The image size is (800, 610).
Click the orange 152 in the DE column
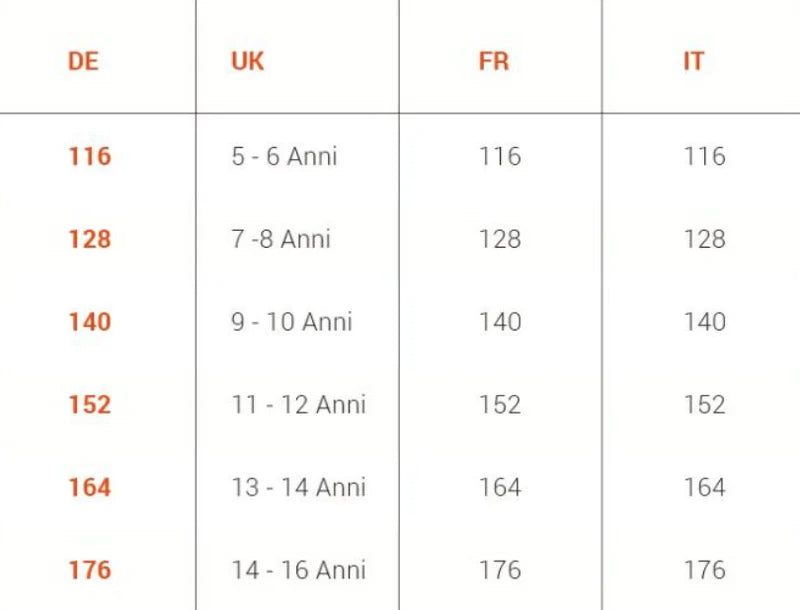(89, 405)
